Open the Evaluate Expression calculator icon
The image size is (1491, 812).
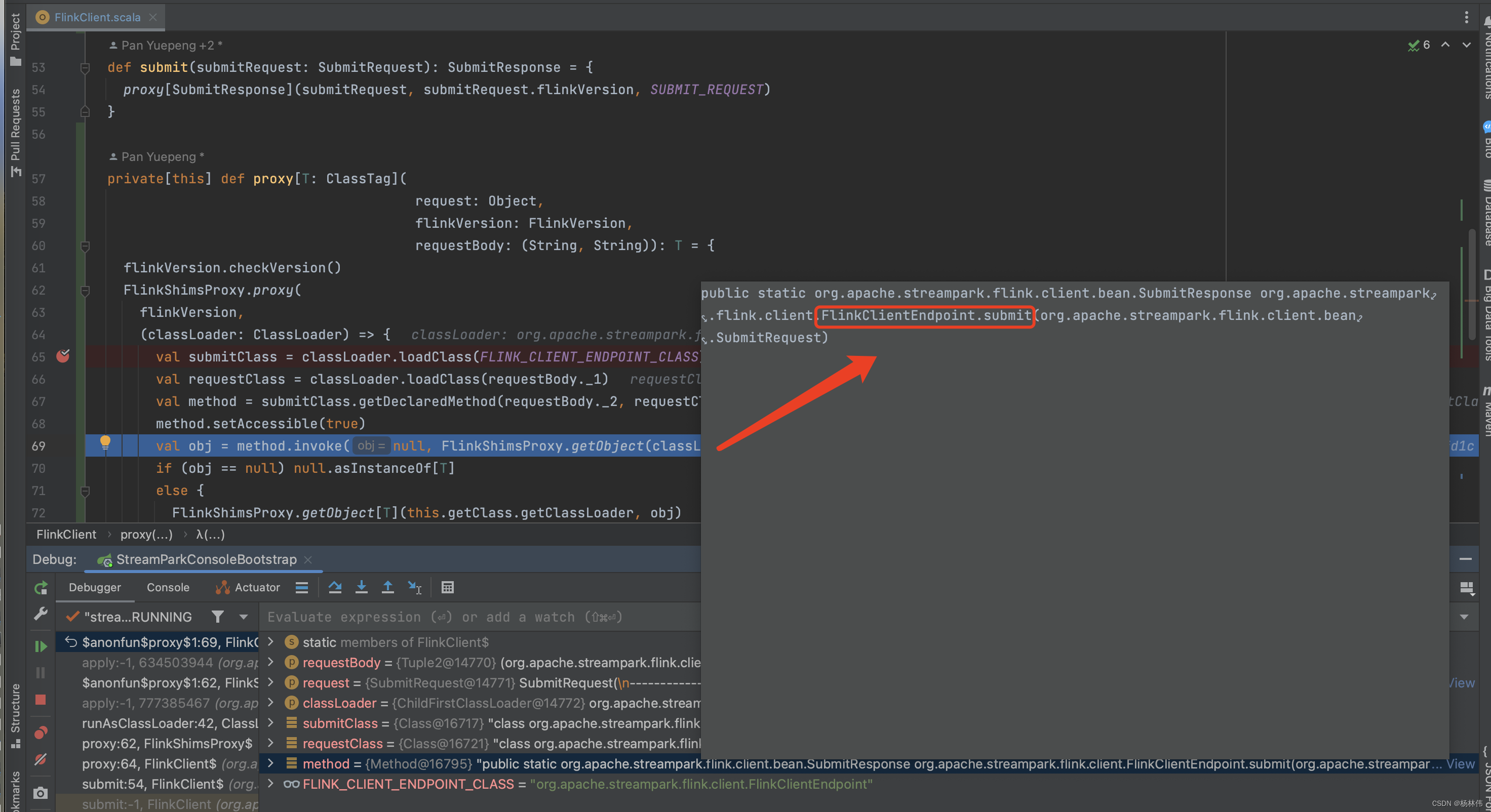coord(447,588)
